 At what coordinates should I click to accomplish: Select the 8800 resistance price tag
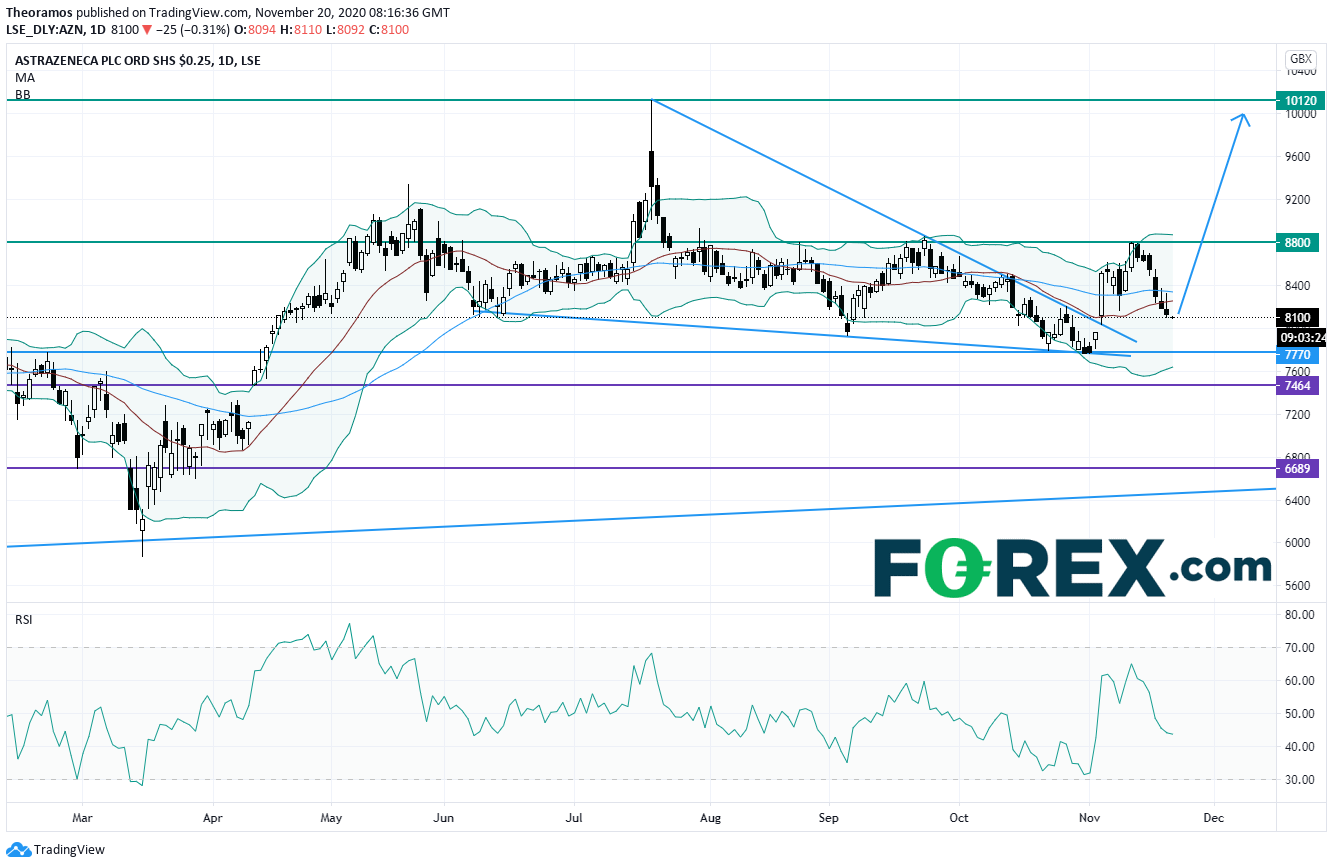coord(1300,242)
